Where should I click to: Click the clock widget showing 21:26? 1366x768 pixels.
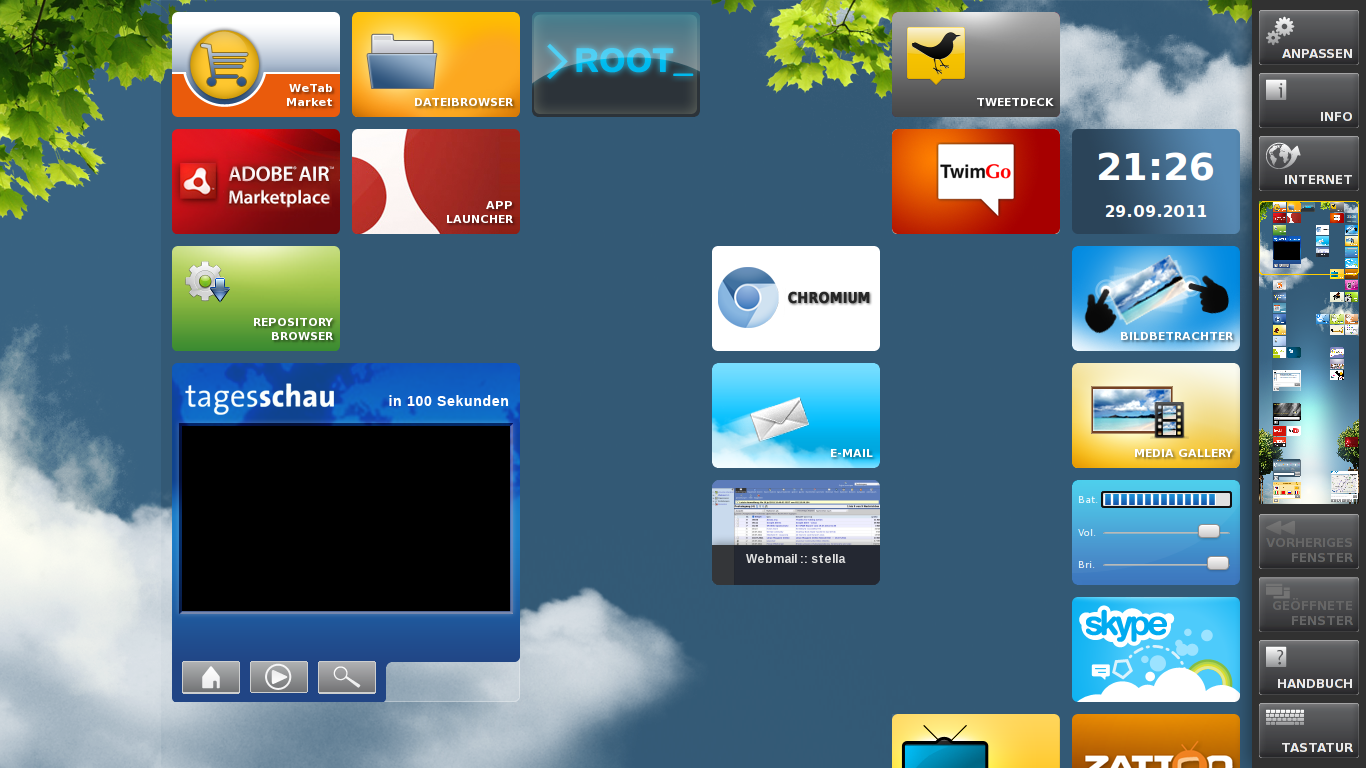(x=1156, y=182)
